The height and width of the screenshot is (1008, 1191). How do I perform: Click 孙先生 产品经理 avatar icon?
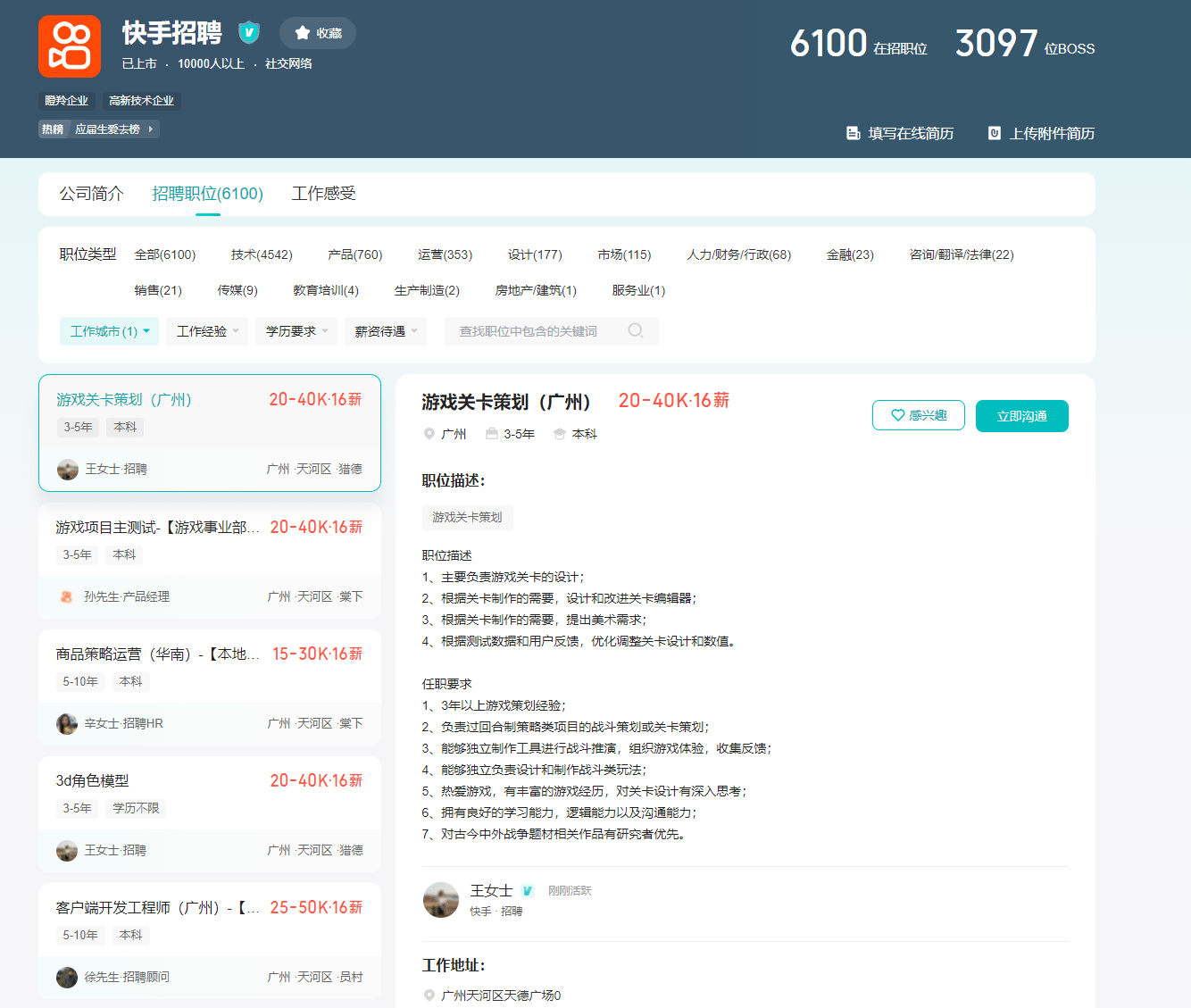[x=66, y=596]
